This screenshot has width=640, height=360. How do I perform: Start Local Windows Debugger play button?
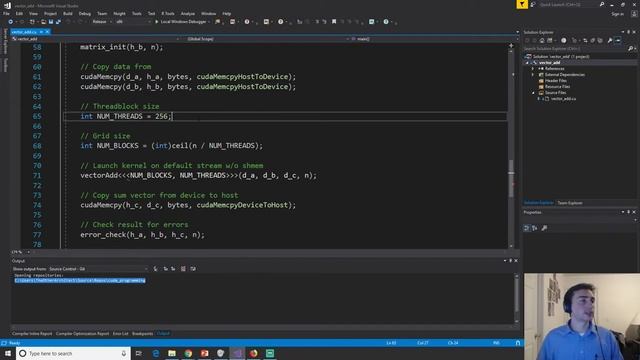[156, 22]
